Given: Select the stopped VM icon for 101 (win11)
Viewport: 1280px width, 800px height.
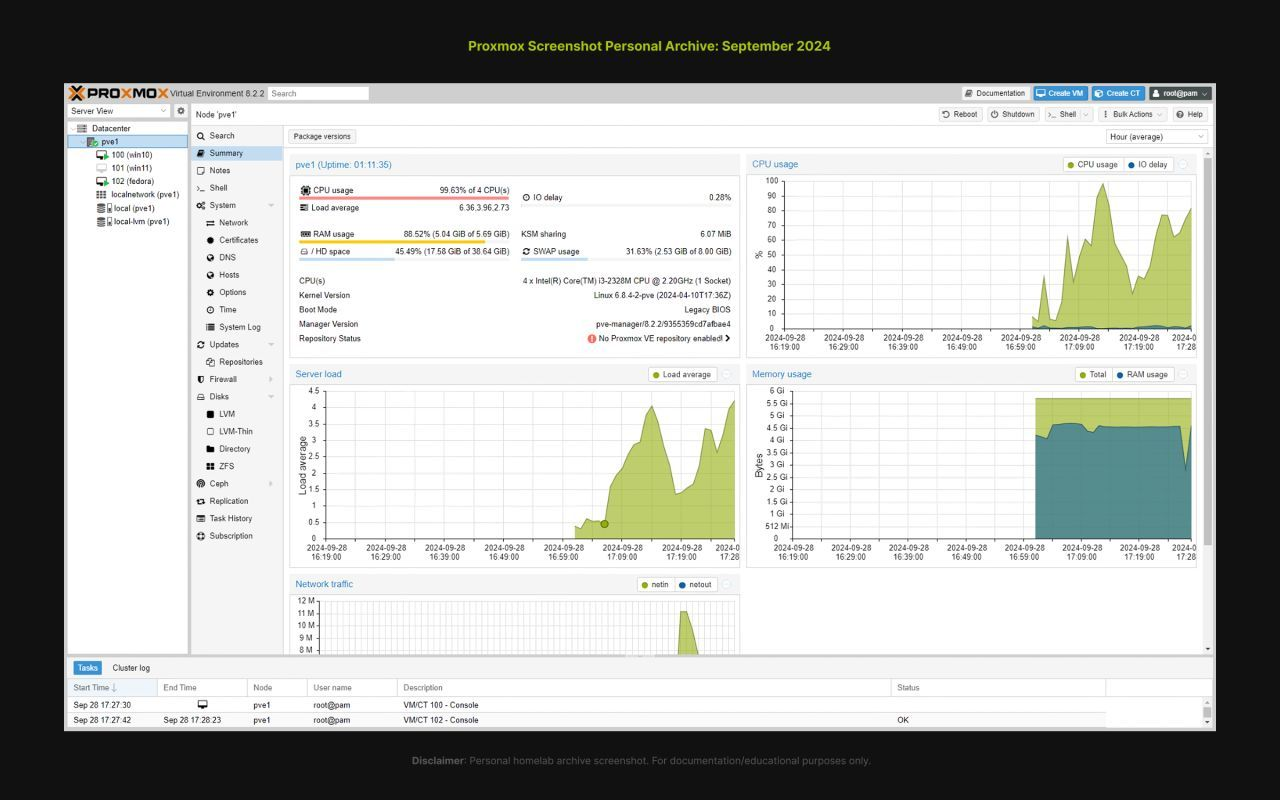Looking at the screenshot, I should point(102,168).
